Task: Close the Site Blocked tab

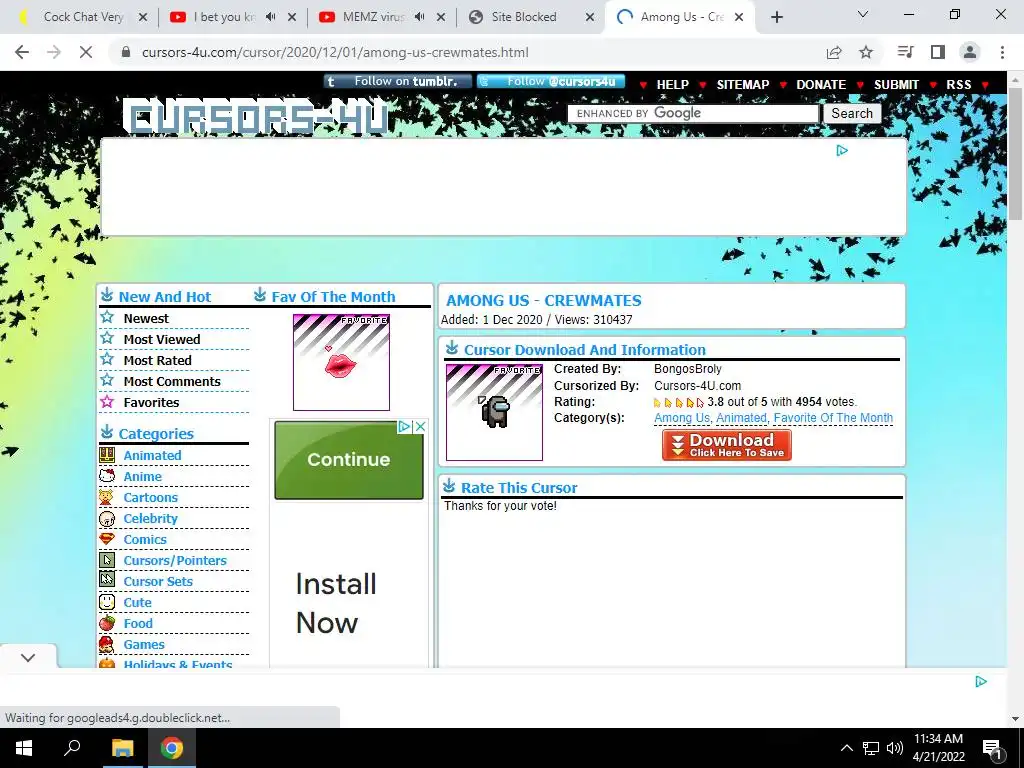Action: (590, 17)
